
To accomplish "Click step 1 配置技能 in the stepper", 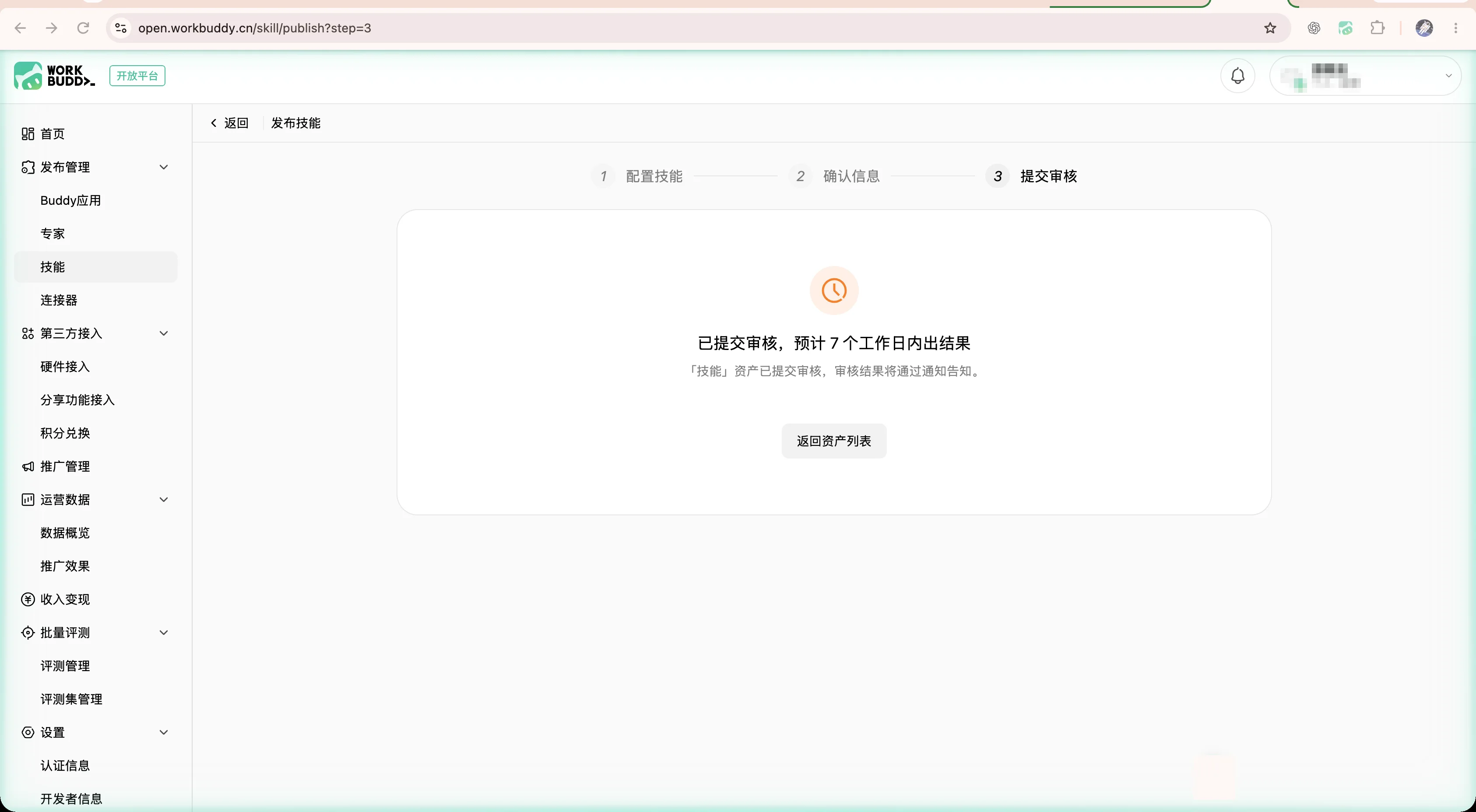I will (x=637, y=176).
